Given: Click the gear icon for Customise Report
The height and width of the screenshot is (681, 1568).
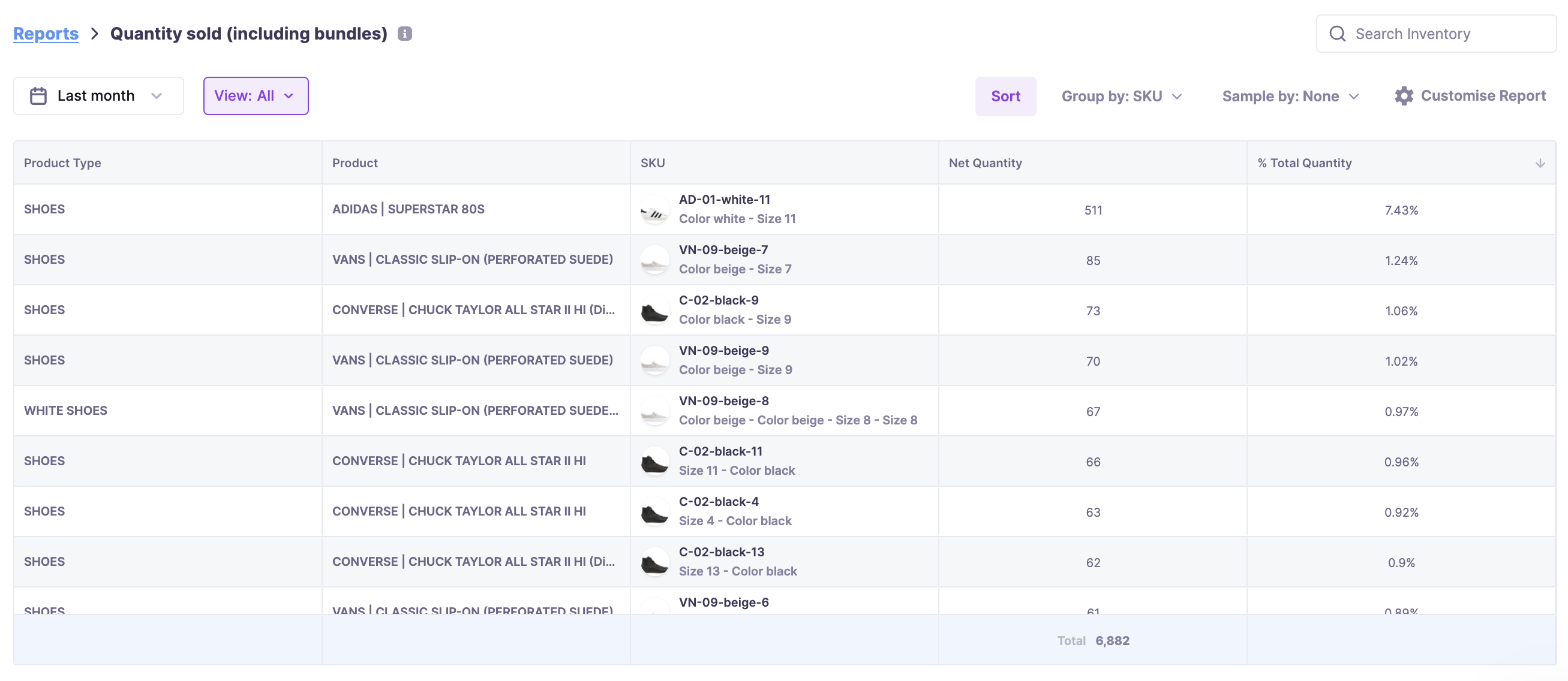Looking at the screenshot, I should pos(1404,95).
